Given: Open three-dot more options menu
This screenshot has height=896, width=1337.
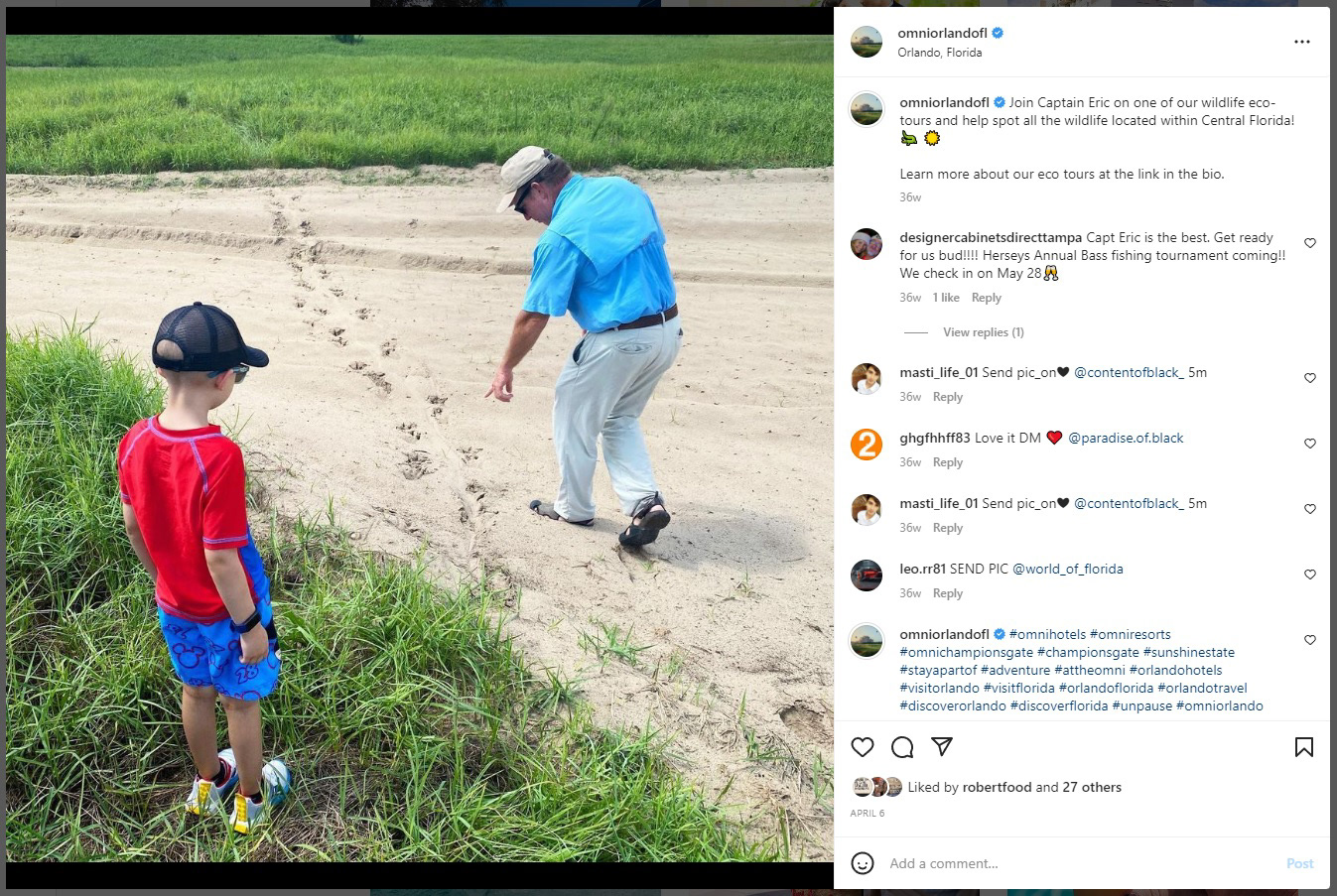Looking at the screenshot, I should click(1302, 42).
